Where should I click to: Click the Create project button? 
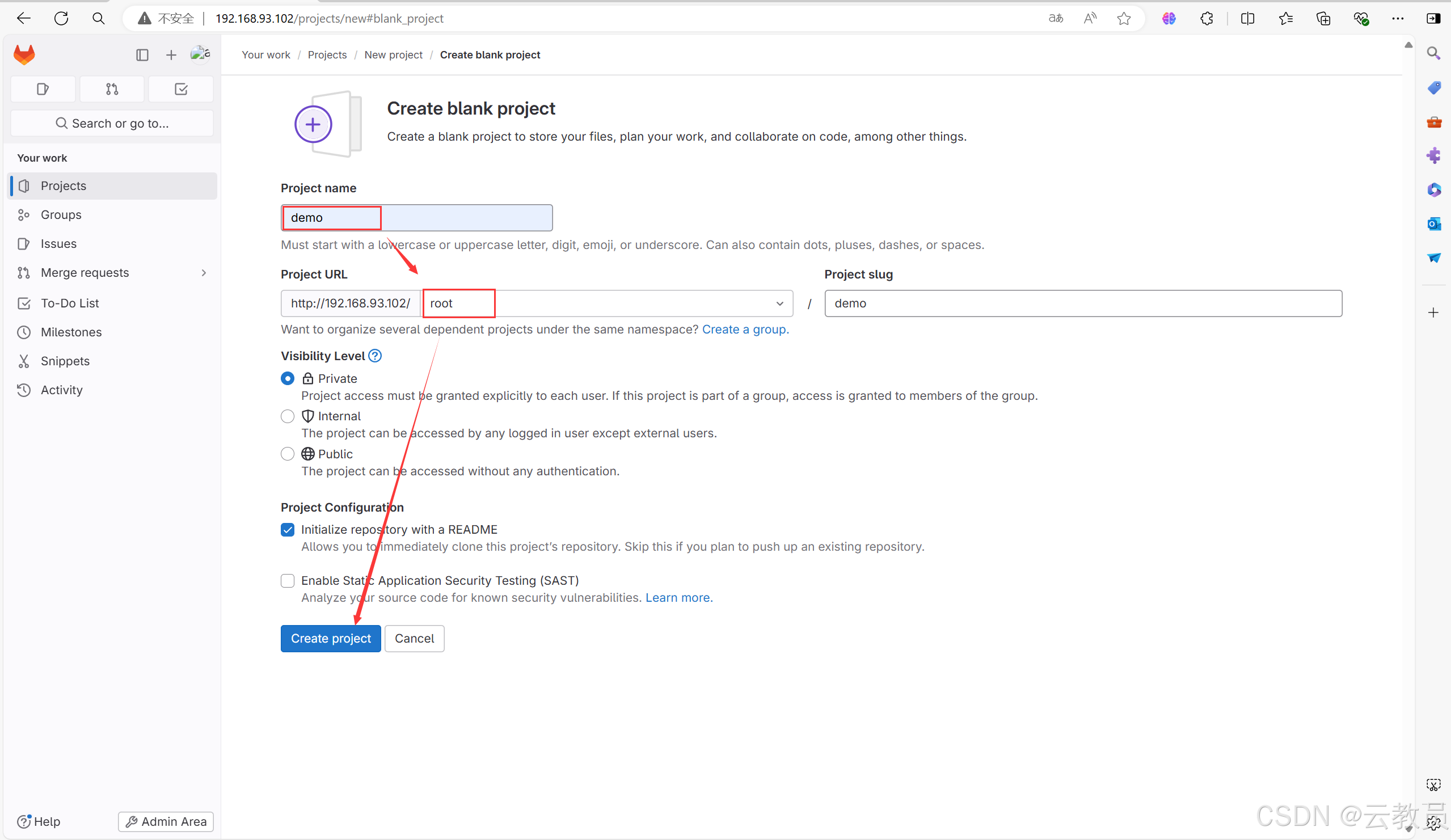[331, 638]
